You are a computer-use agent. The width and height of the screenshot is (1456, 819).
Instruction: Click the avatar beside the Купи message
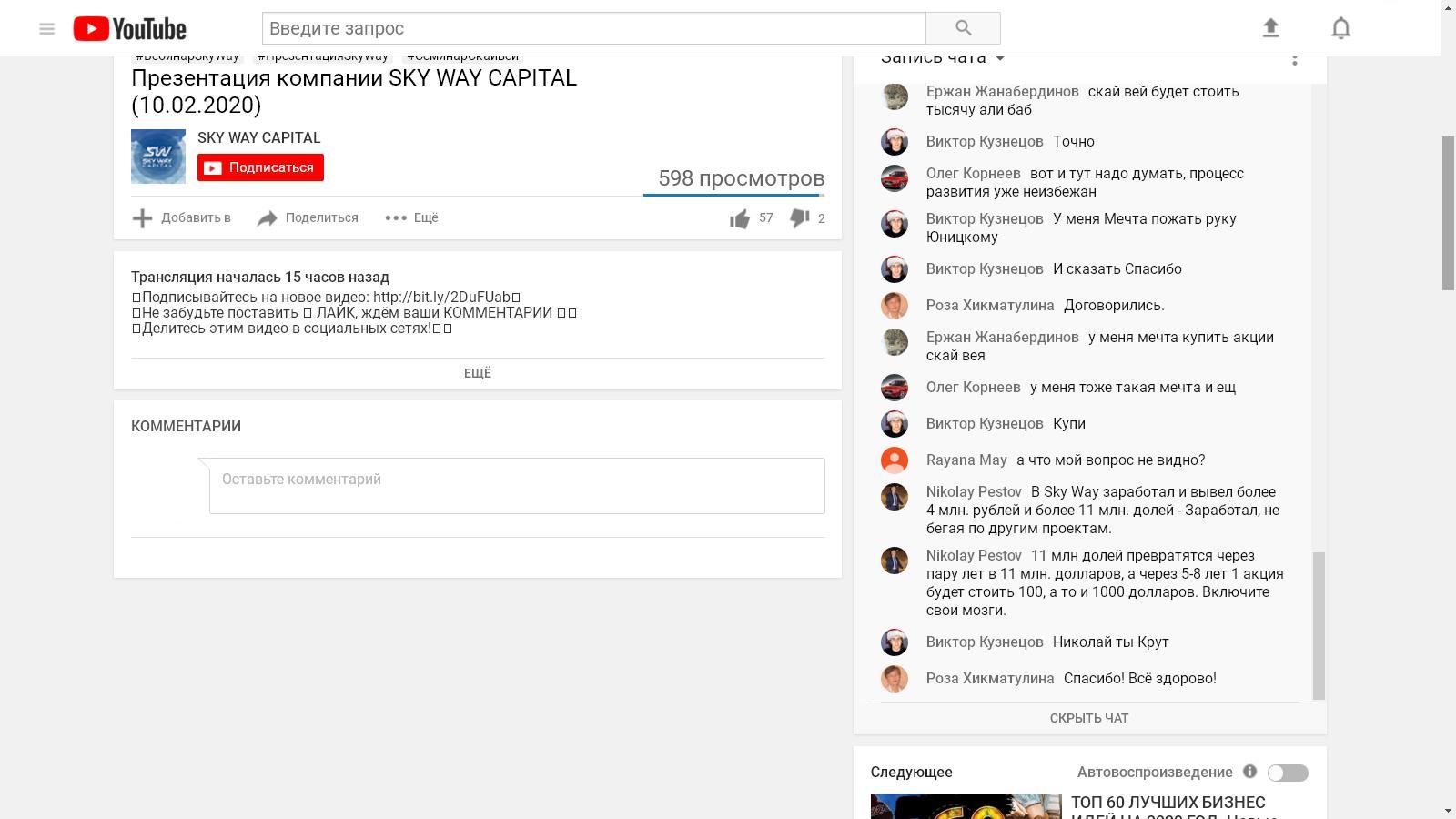895,424
